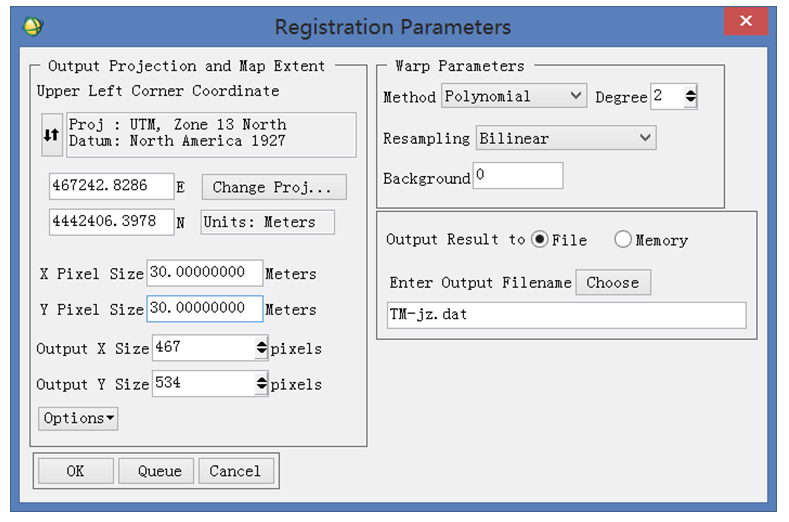Click the coordinate swap arrows icon
The height and width of the screenshot is (522, 789).
(52, 135)
